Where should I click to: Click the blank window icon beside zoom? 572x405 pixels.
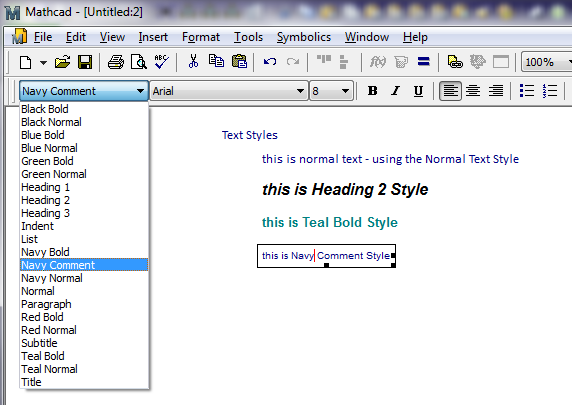tap(501, 62)
